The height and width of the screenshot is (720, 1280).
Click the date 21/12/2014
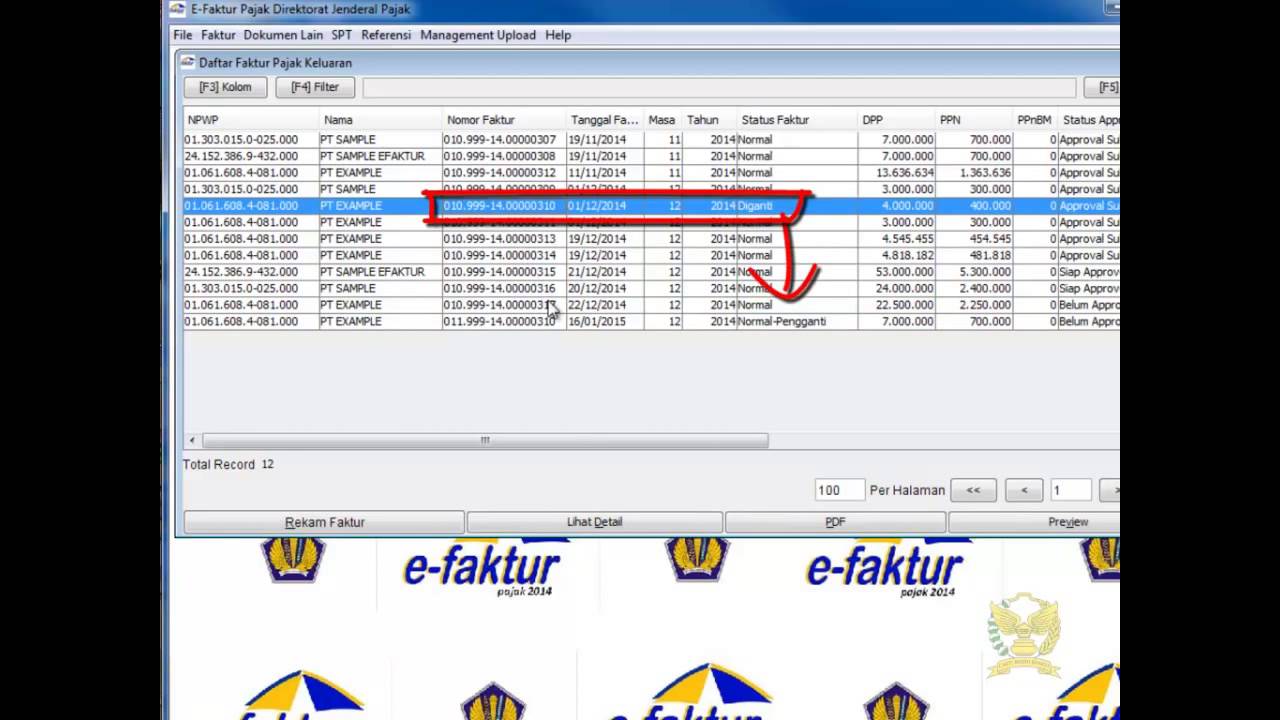[597, 272]
